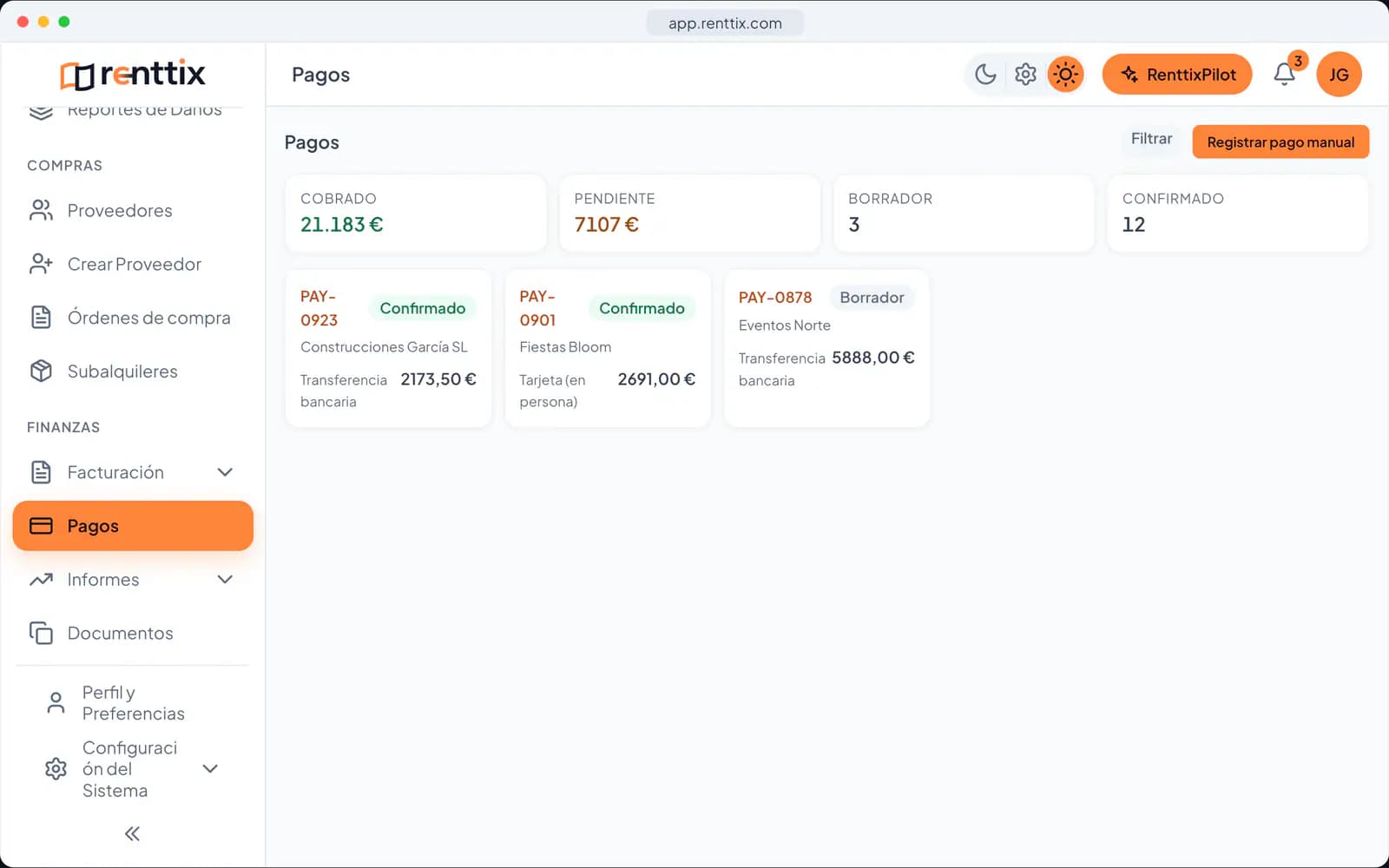
Task: Click Informes trending chart icon
Action: click(41, 580)
